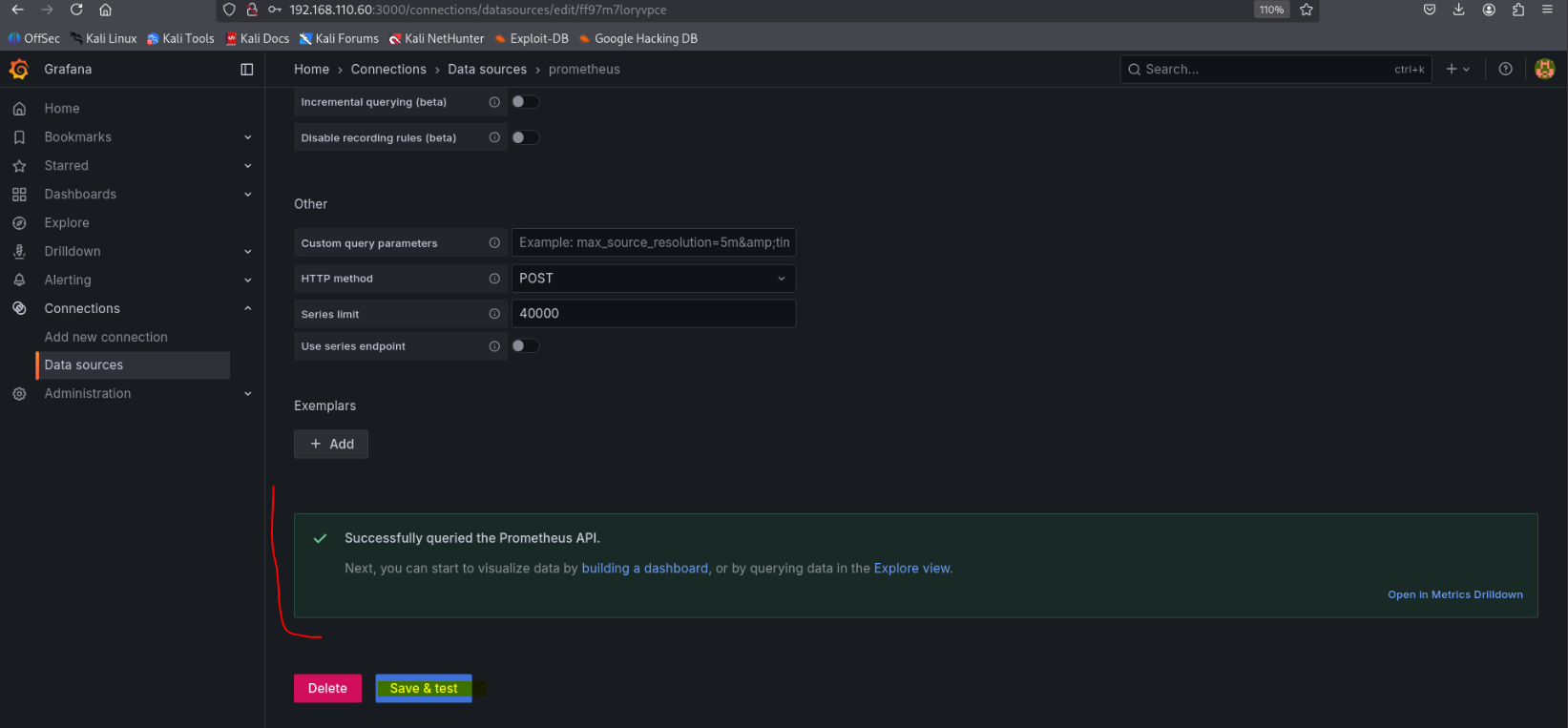Select Add new connection in sidebar
1568x728 pixels.
pos(106,338)
